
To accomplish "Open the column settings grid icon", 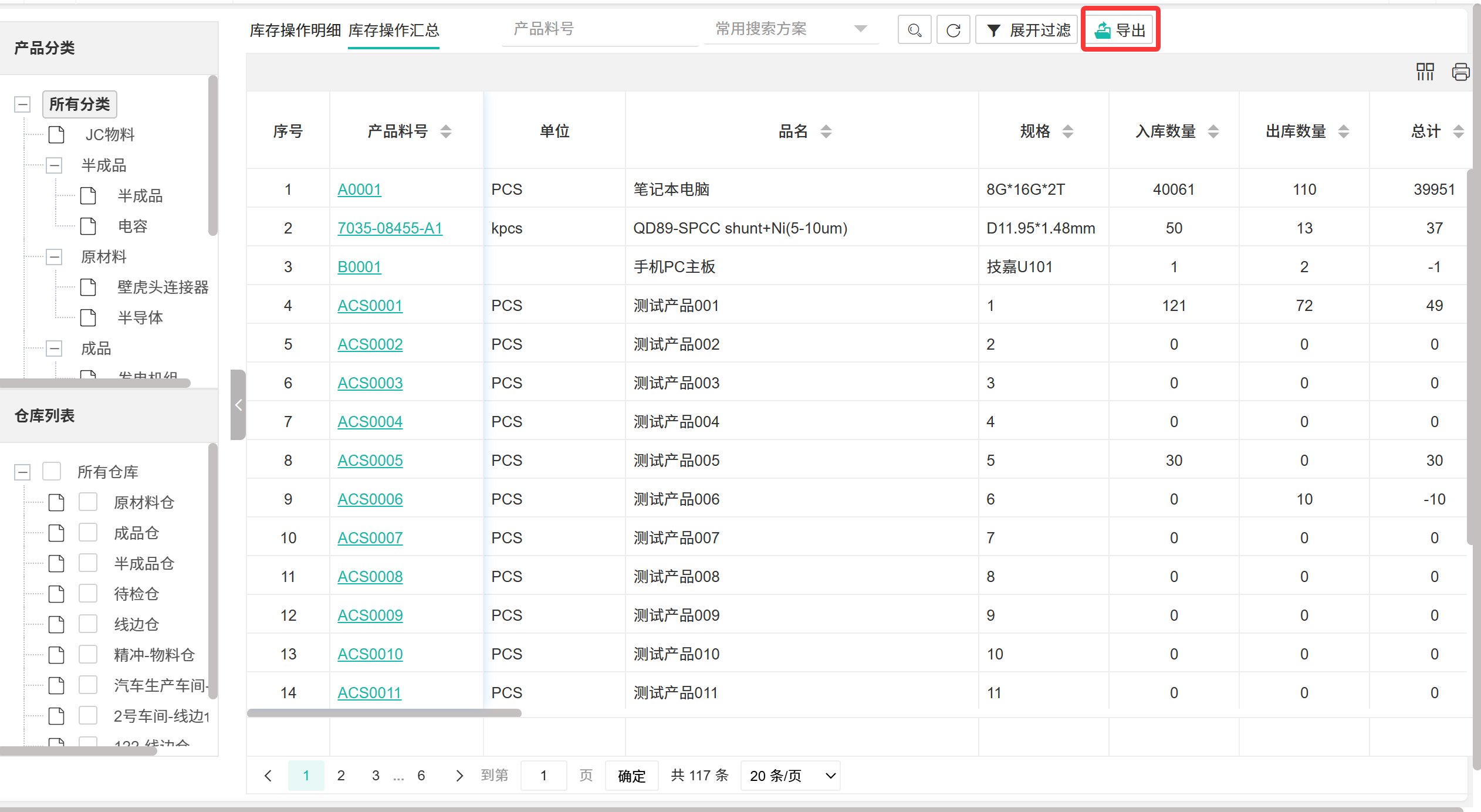I will click(1425, 72).
